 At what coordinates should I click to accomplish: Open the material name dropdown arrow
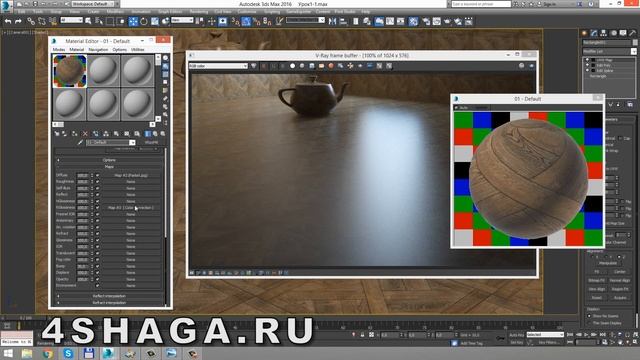pos(132,142)
